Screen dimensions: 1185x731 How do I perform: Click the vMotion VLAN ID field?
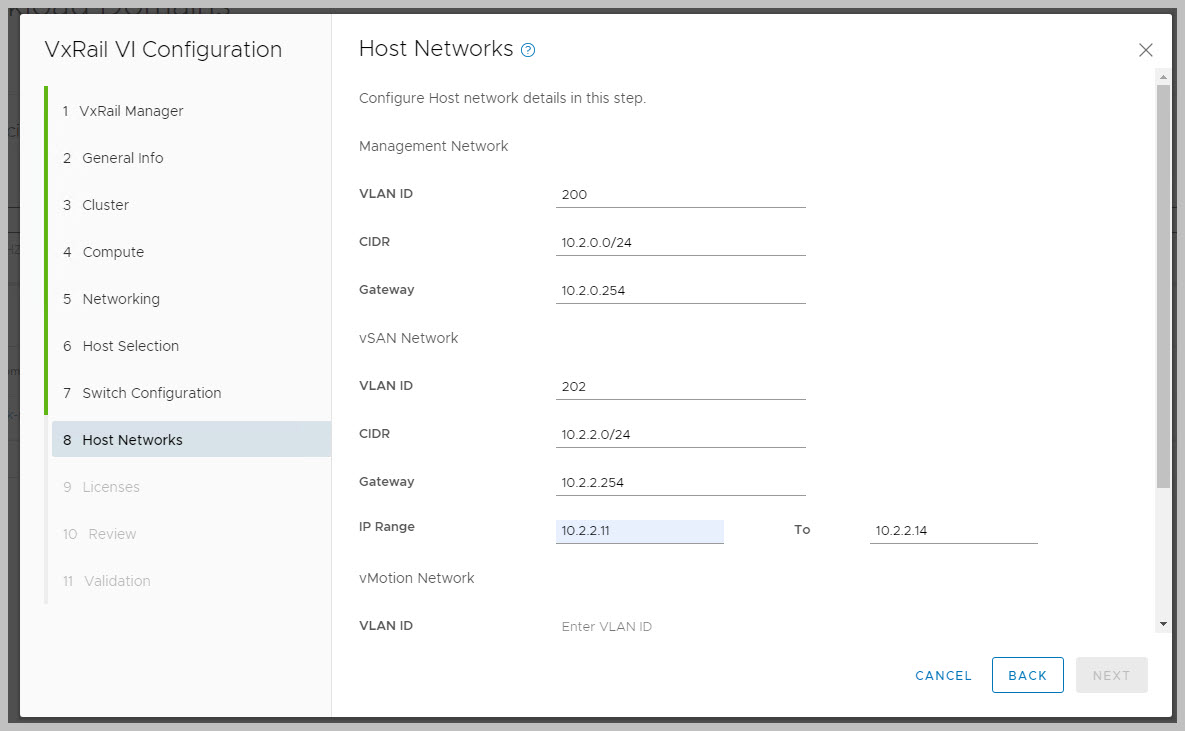coord(680,627)
